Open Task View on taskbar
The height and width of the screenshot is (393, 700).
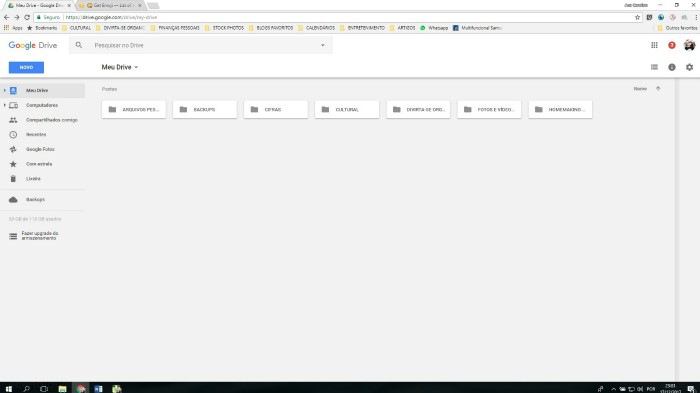tap(44, 389)
